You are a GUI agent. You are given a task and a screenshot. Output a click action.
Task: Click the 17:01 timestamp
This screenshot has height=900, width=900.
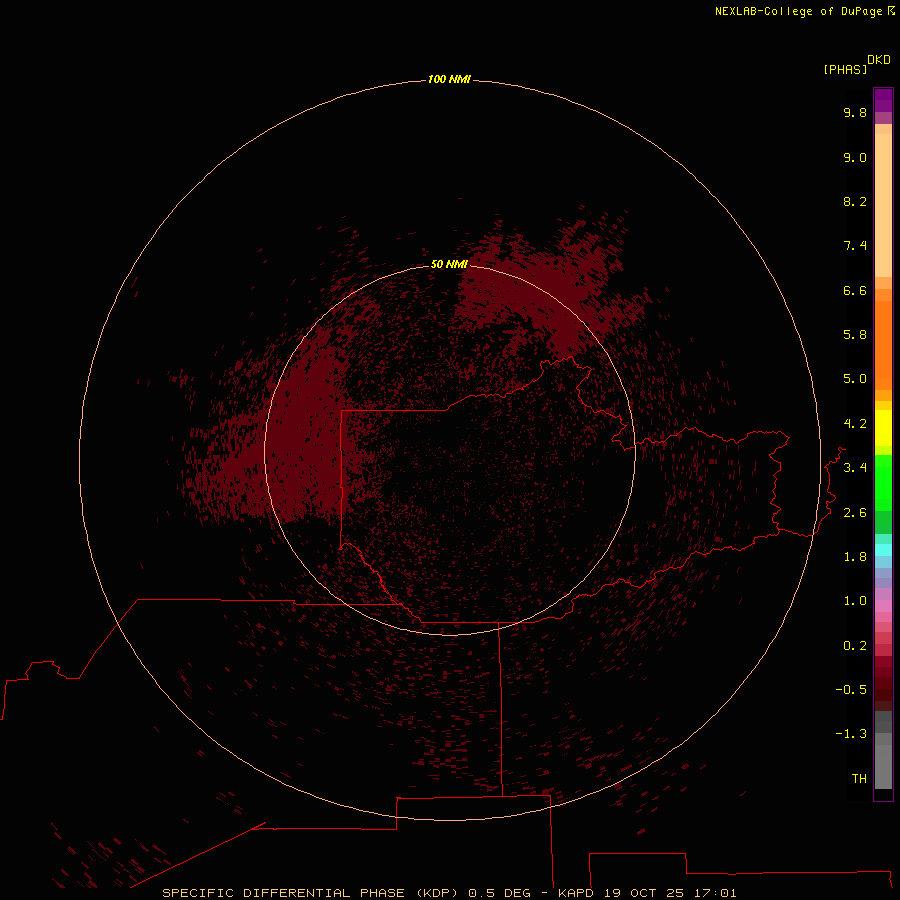point(715,893)
